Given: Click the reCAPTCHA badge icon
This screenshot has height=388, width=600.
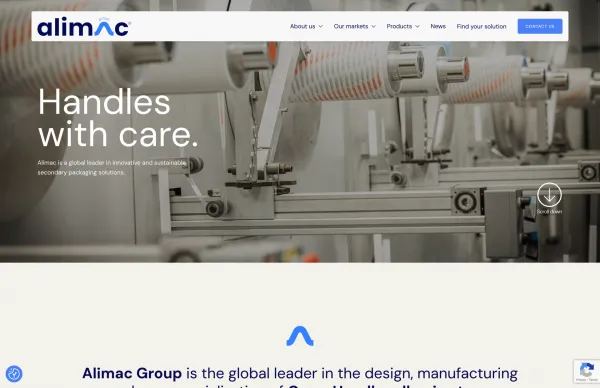Looking at the screenshot, I should coord(587,370).
